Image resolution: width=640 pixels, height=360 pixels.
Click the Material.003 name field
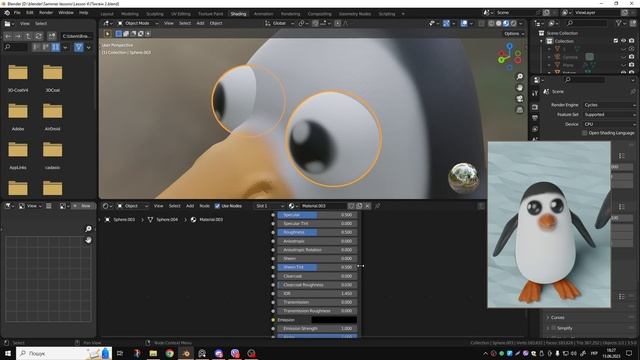(323, 206)
